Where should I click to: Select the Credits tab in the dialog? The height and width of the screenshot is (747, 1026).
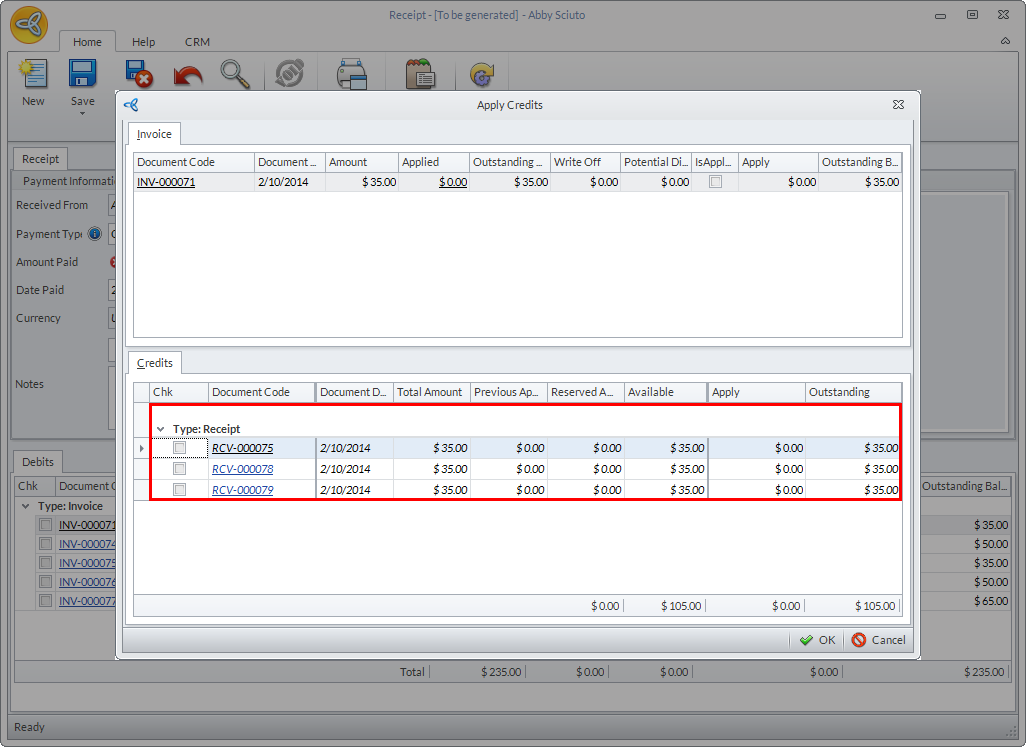[155, 363]
